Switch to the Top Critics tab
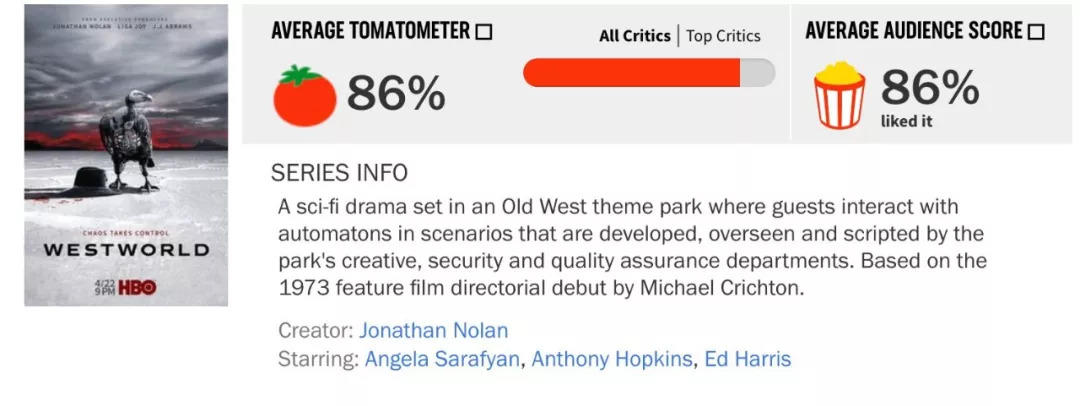This screenshot has height=406, width=1080. pos(723,36)
